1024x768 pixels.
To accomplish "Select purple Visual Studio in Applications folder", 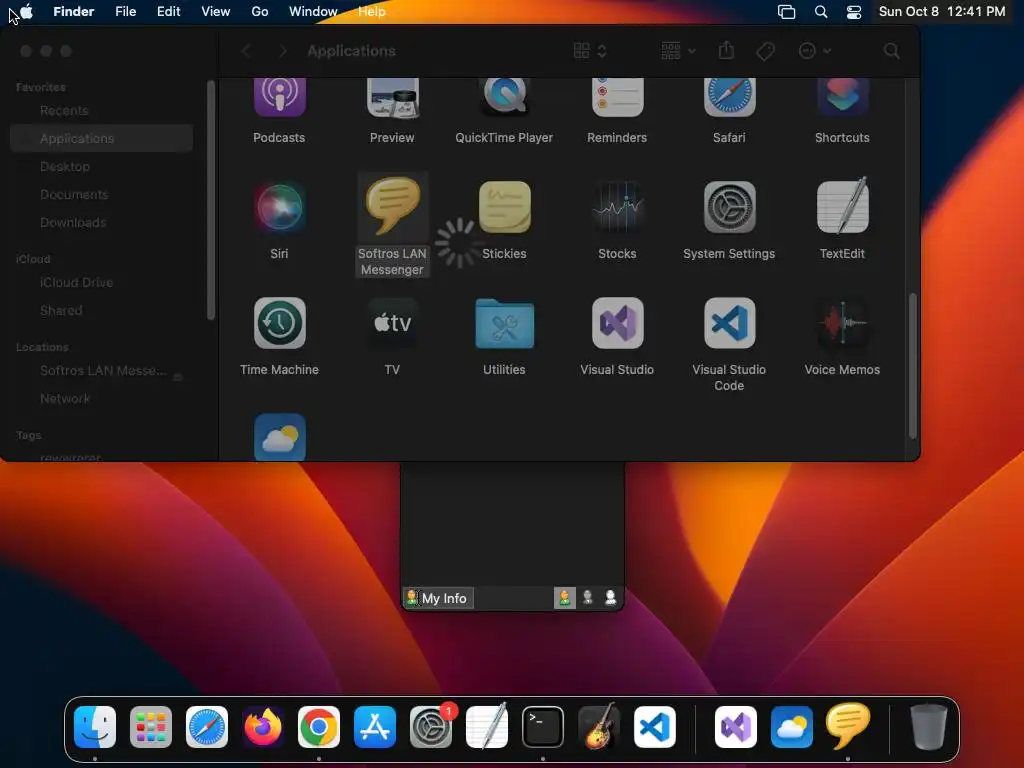I will 617,323.
